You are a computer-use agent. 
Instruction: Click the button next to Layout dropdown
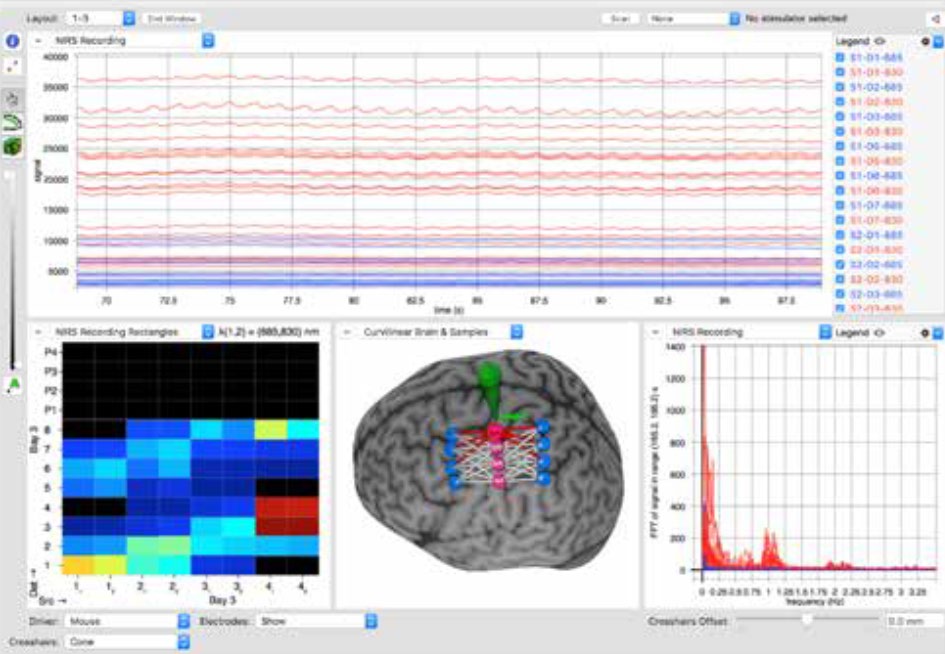(x=172, y=19)
